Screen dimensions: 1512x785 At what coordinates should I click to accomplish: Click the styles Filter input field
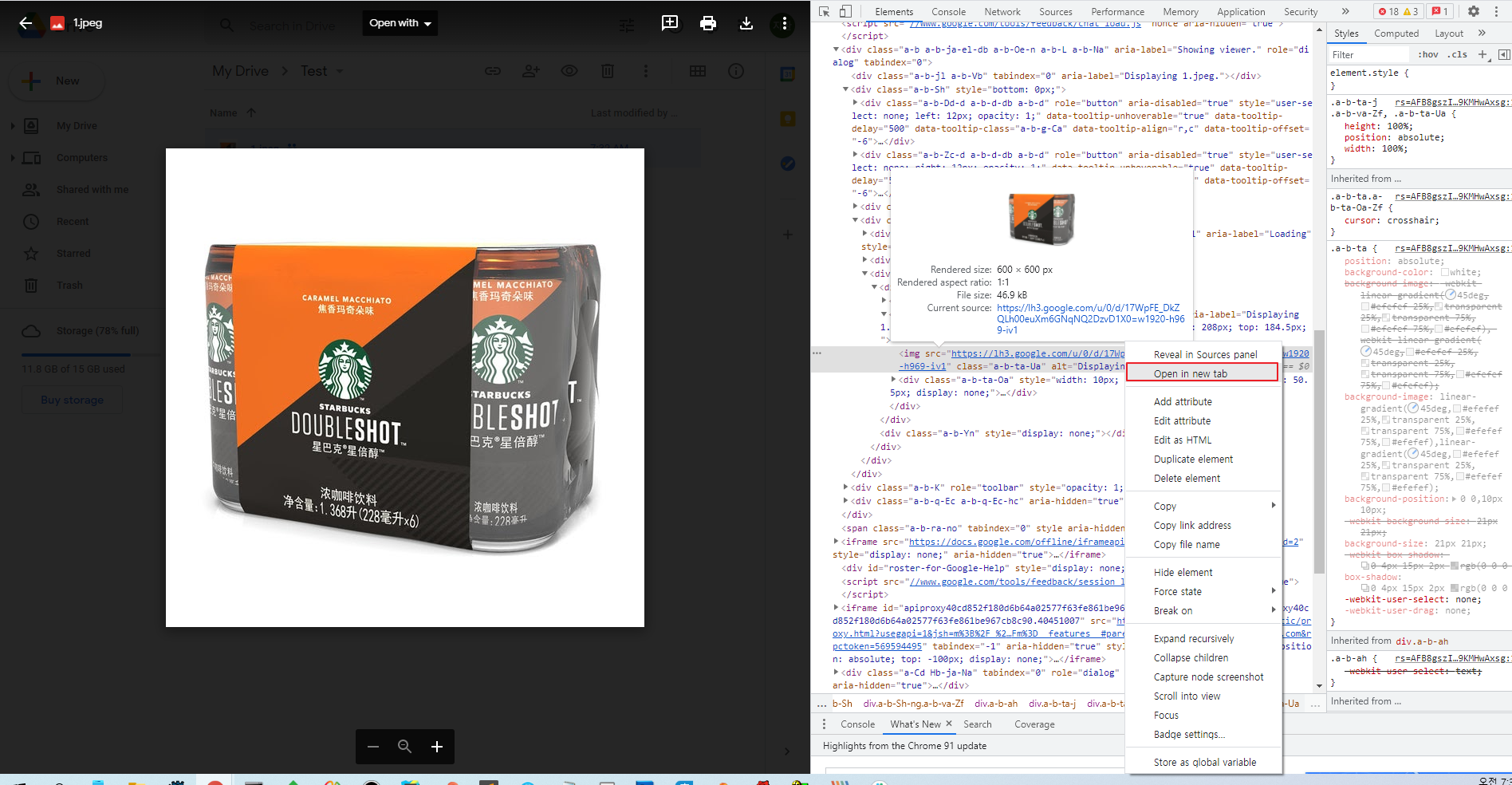pos(1369,55)
